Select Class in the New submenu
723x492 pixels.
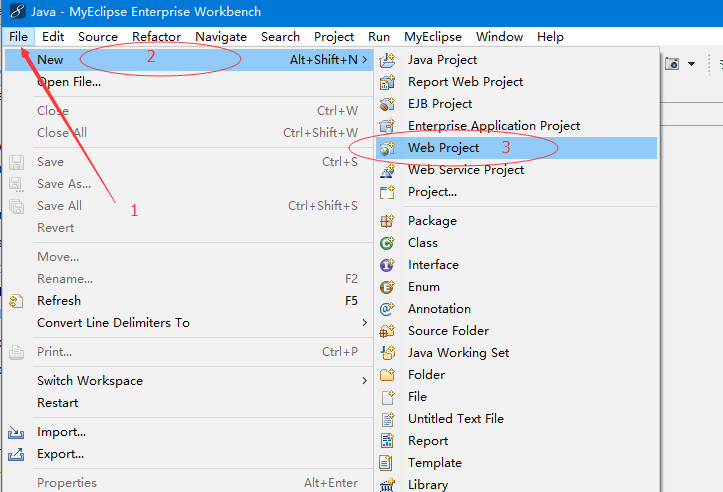click(x=516, y=243)
